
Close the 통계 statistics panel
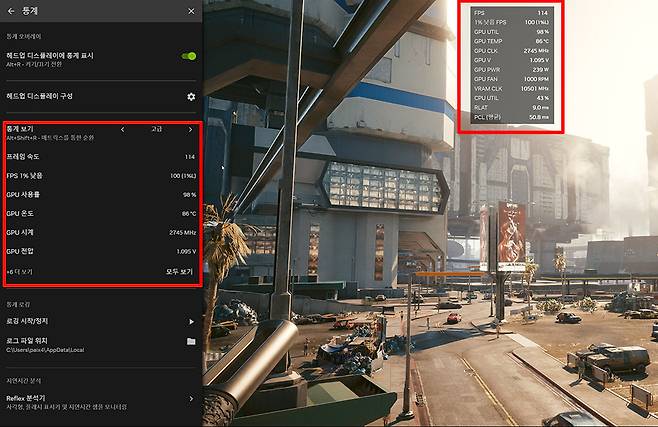point(191,11)
